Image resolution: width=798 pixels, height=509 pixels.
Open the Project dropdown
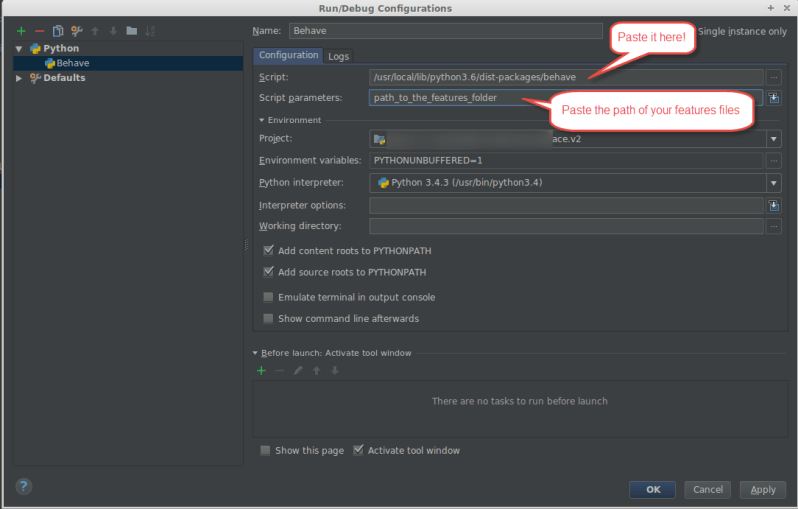774,138
